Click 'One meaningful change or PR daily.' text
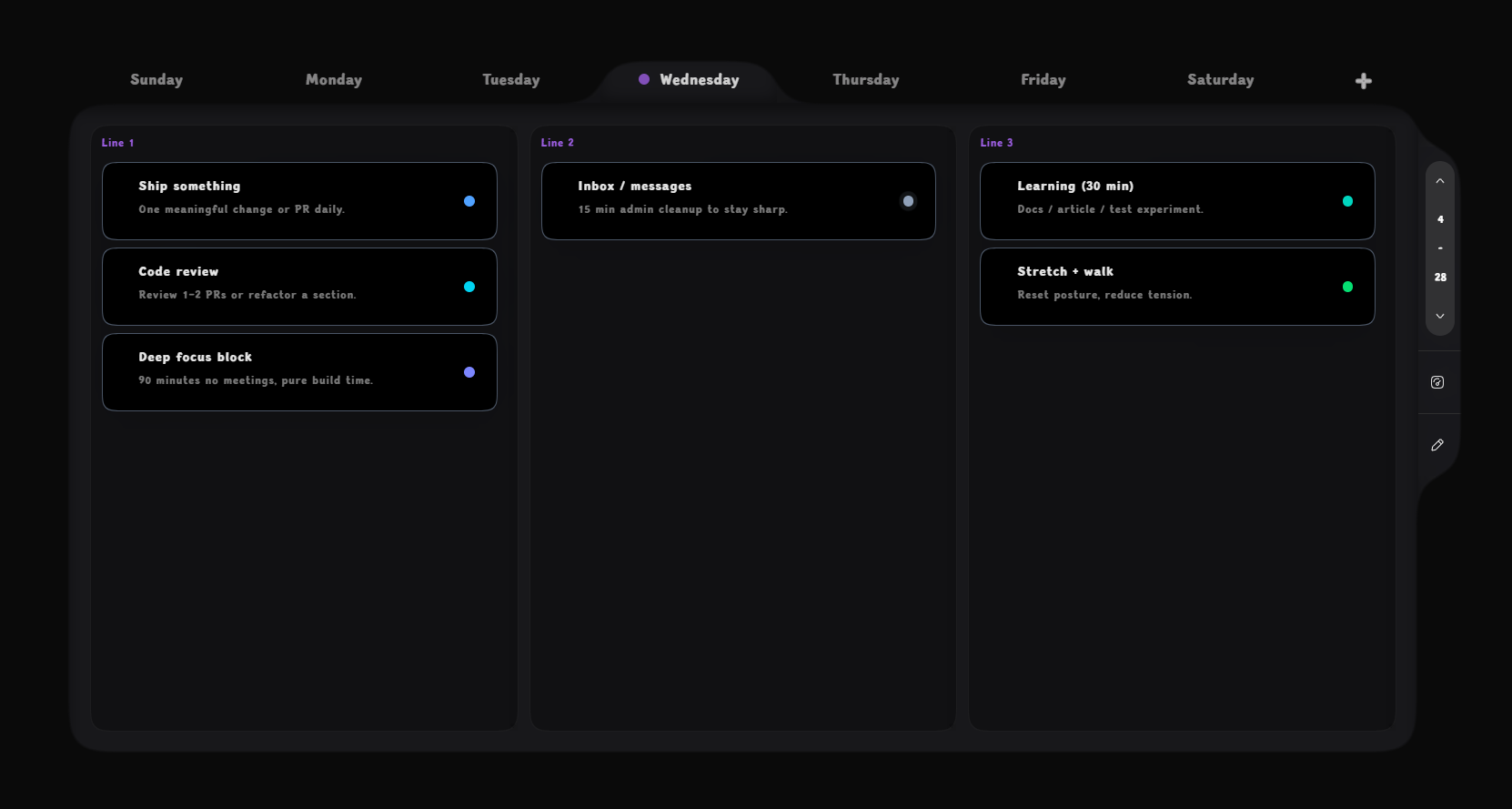This screenshot has height=809, width=1512. pos(242,209)
